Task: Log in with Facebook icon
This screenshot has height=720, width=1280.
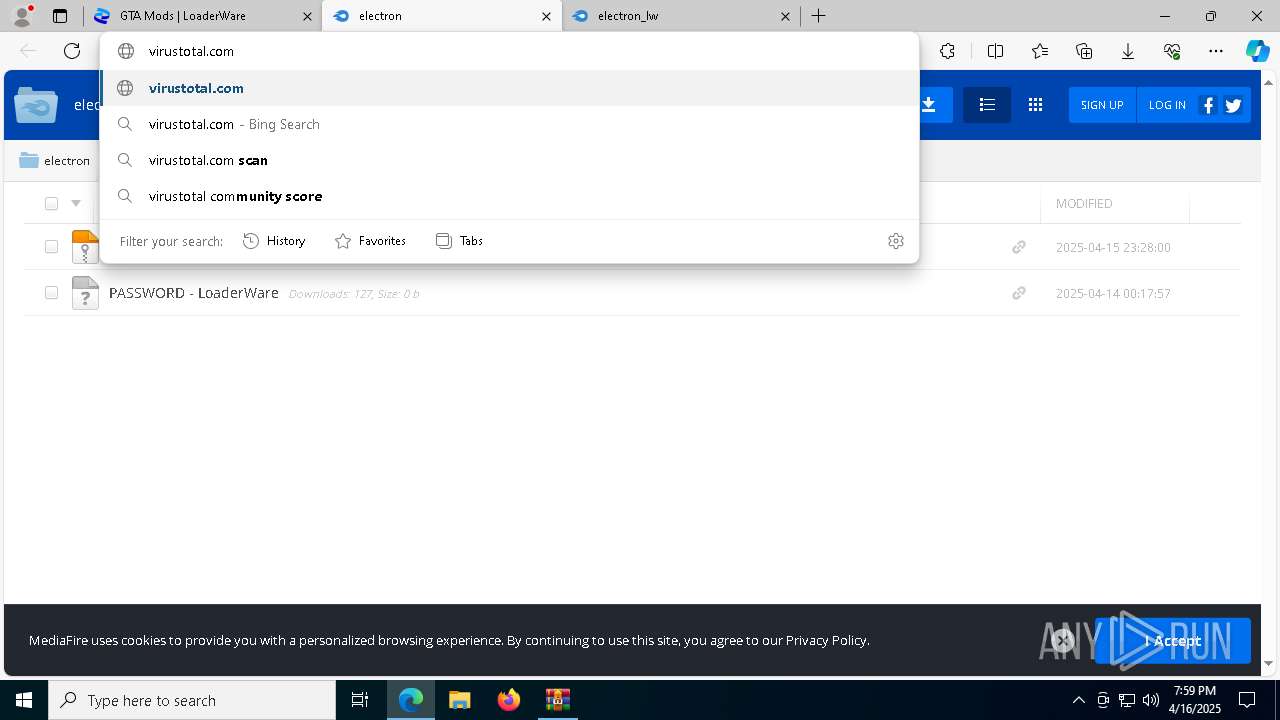Action: coord(1208,105)
